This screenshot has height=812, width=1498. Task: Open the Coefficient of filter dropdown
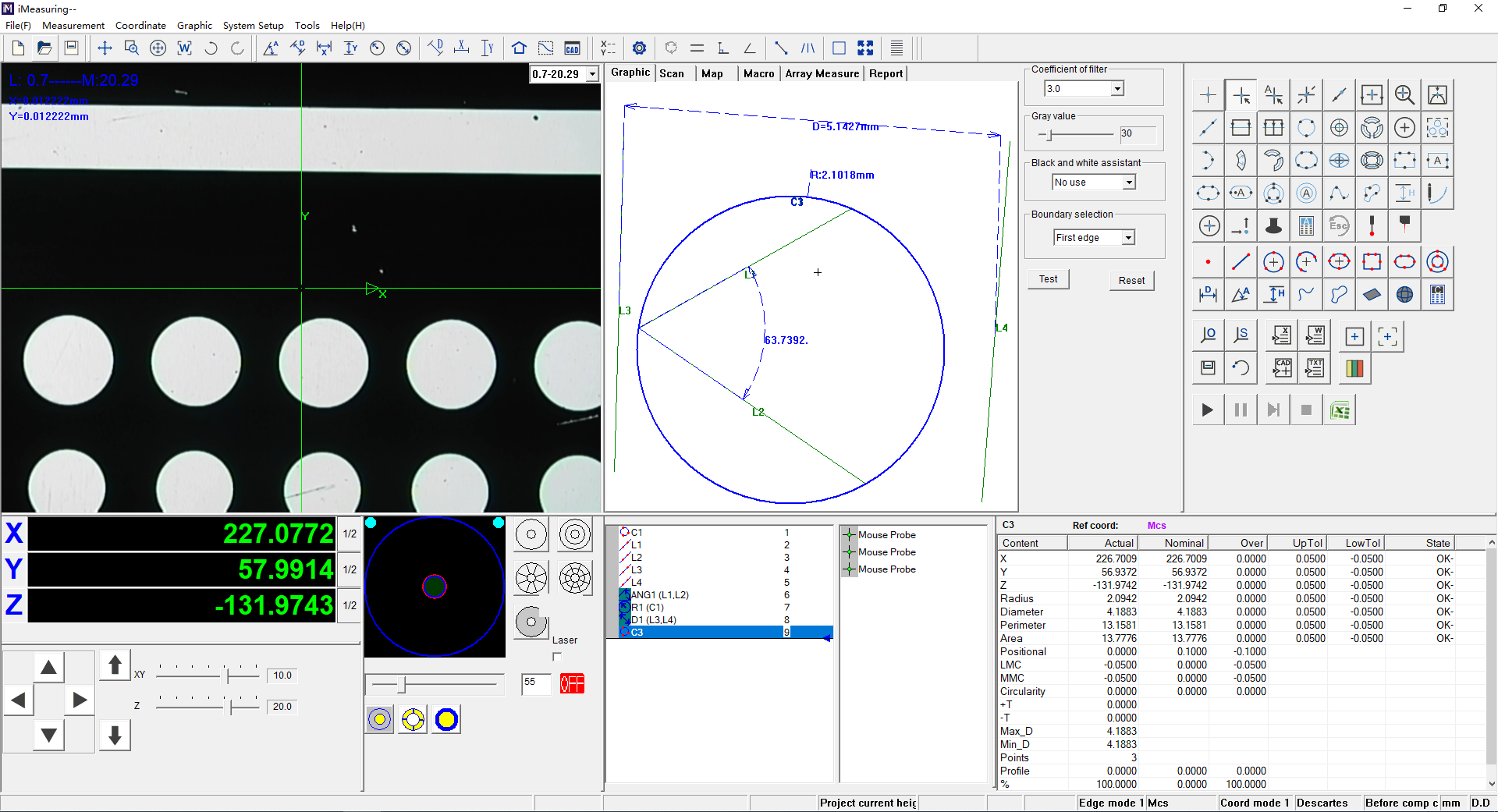point(1117,89)
